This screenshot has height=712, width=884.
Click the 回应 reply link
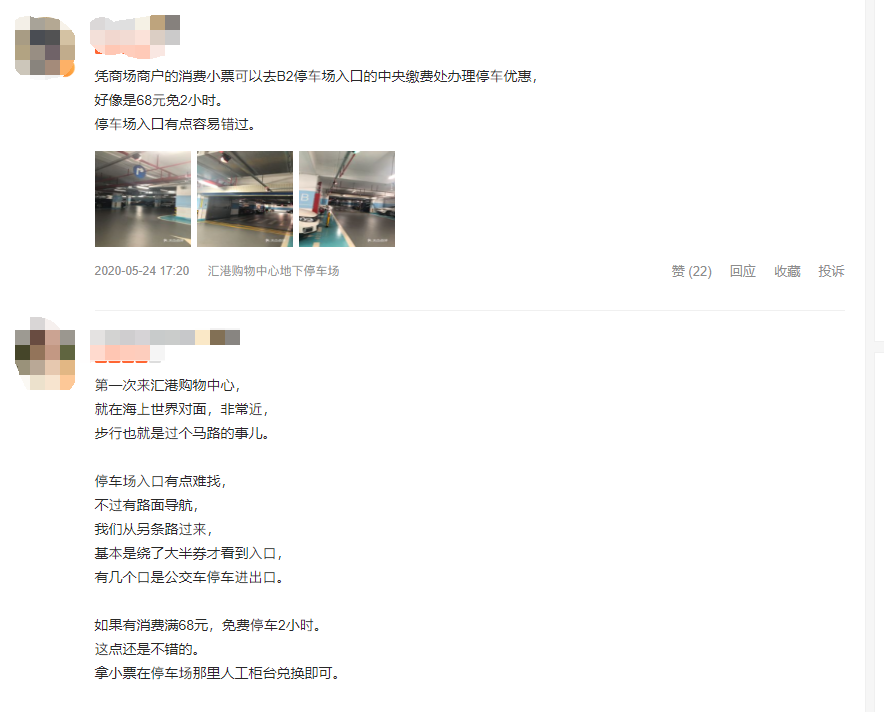[x=742, y=271]
